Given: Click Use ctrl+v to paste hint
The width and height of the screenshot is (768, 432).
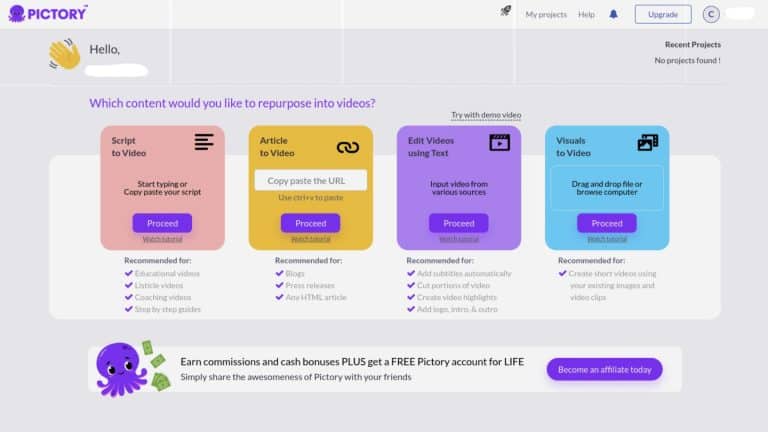Looking at the screenshot, I should [311, 197].
